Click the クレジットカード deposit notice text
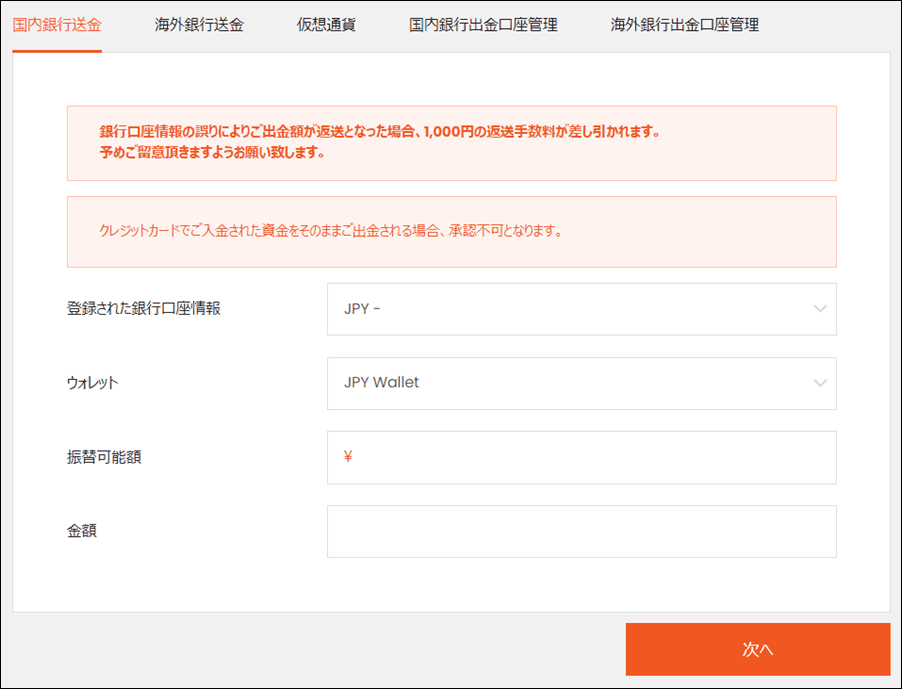This screenshot has height=689, width=902. 330,231
